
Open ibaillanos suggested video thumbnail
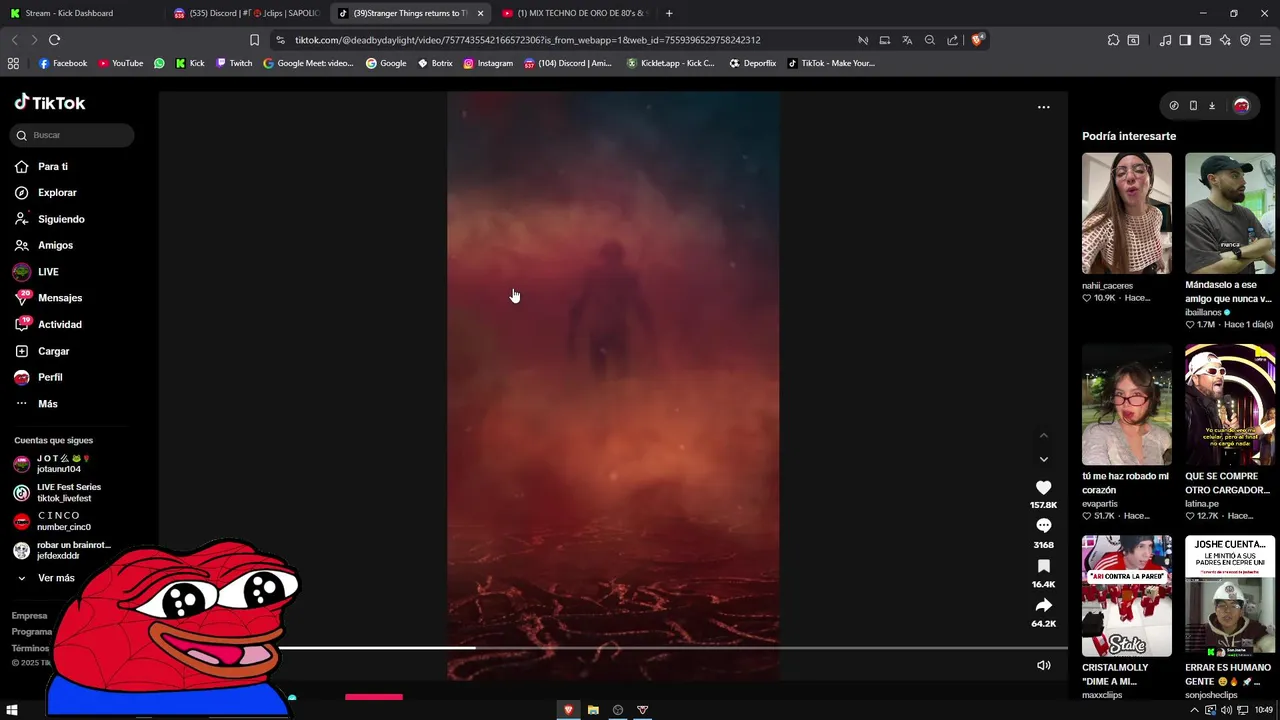tap(1230, 213)
